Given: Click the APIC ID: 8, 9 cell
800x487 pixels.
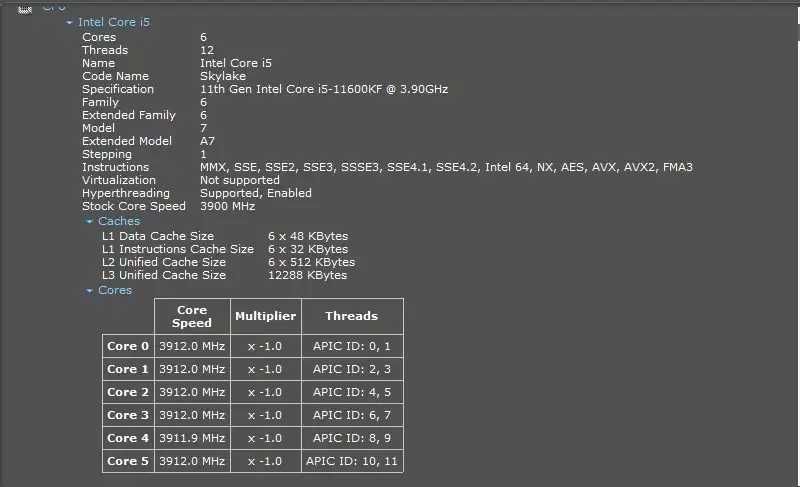Looking at the screenshot, I should coord(352,438).
